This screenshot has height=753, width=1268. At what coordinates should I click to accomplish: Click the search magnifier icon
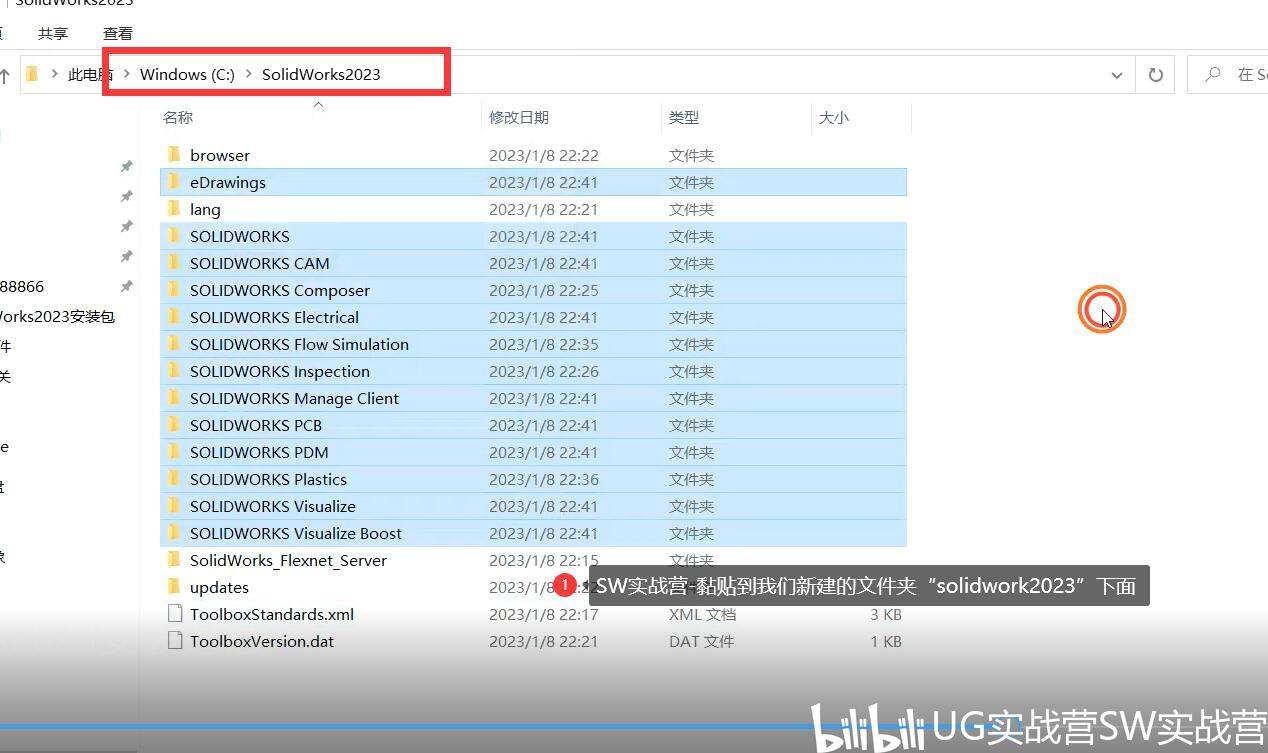pos(1213,74)
